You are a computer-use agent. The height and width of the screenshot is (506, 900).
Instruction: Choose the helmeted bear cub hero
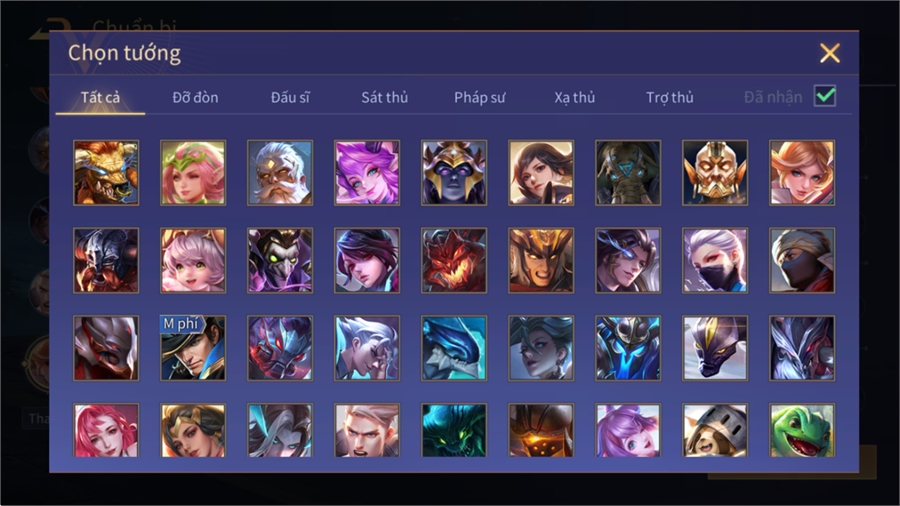[715, 430]
